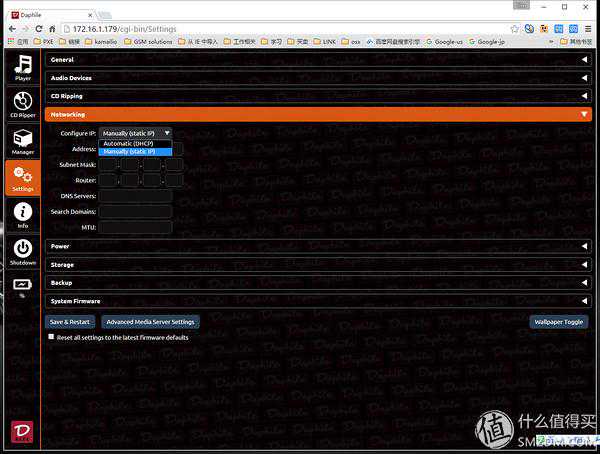Select Manually (static IP) in list
Viewport: 600px width, 454px height.
tap(136, 152)
